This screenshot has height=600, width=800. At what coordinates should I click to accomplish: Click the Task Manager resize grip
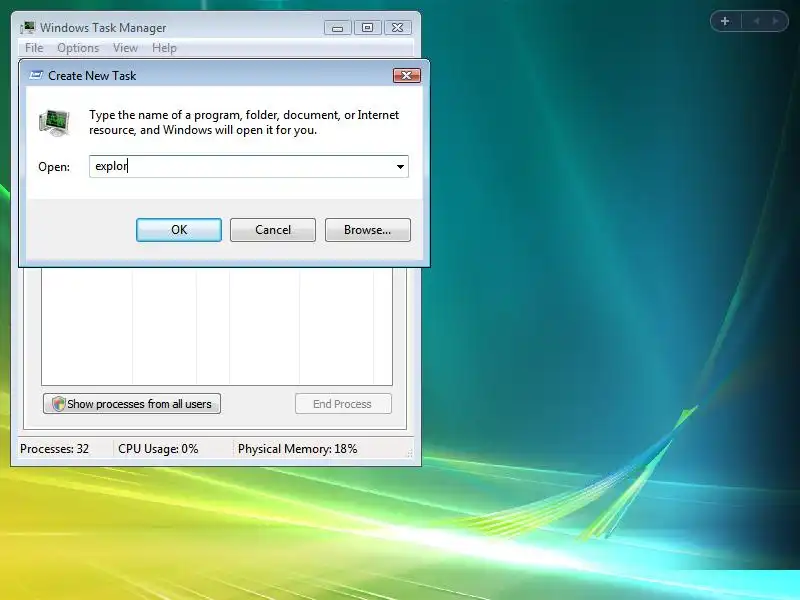409,453
